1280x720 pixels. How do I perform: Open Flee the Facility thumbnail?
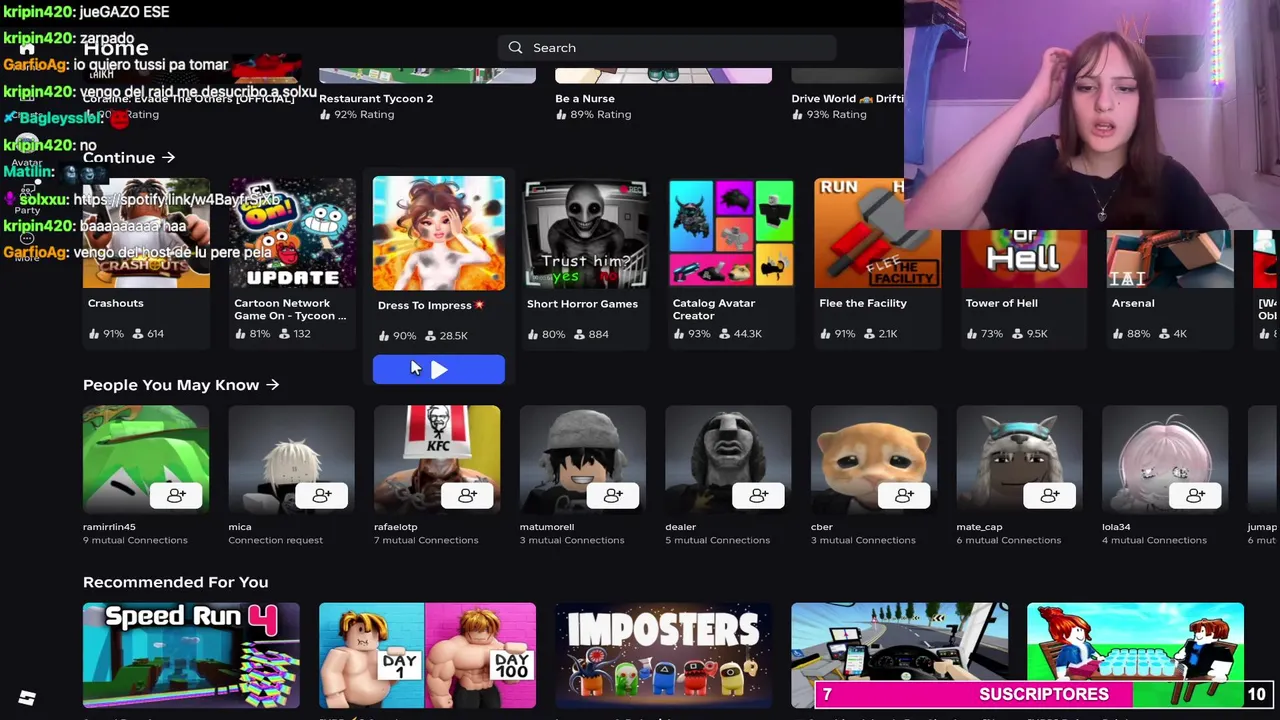(877, 233)
